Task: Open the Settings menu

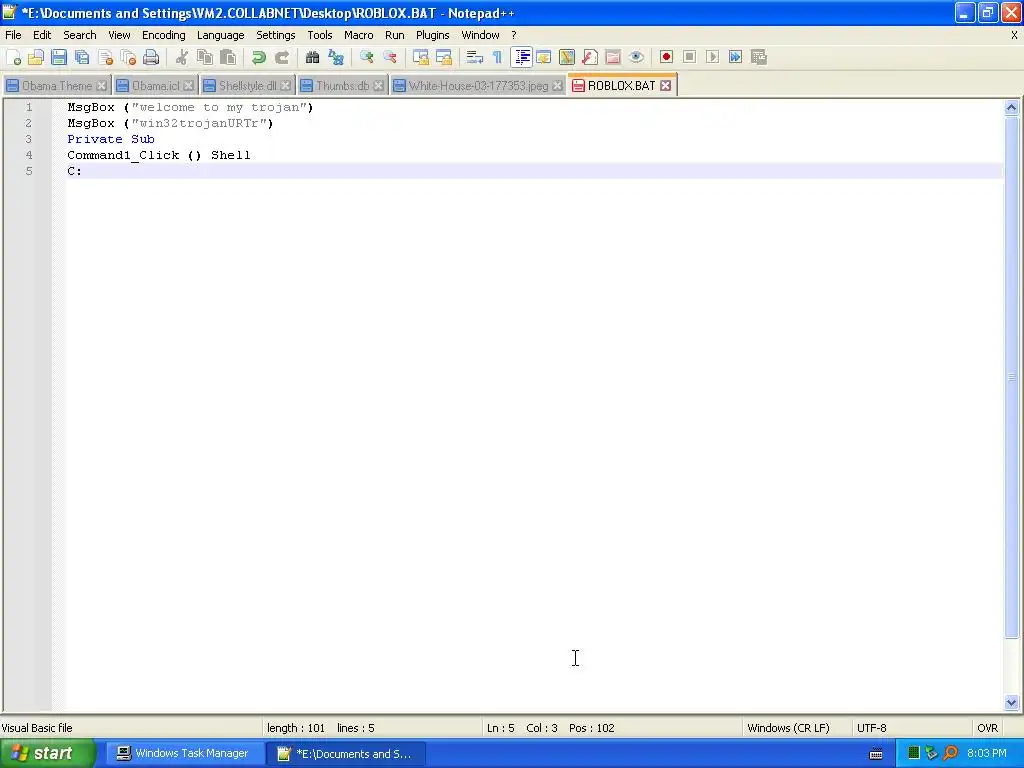Action: pos(276,35)
